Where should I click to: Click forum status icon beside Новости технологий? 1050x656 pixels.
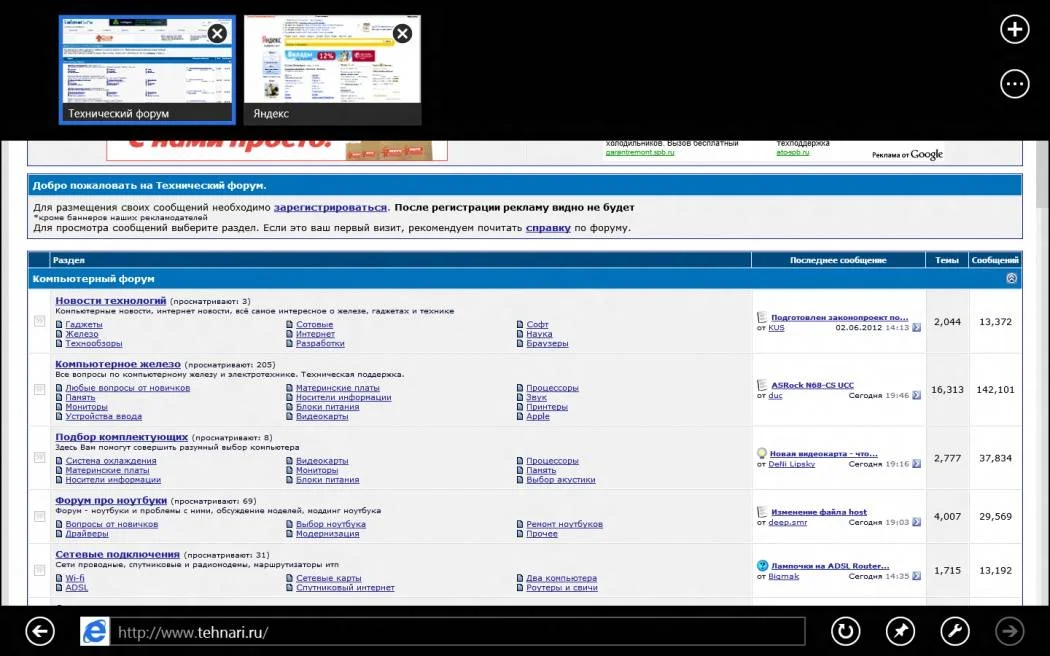[40, 321]
